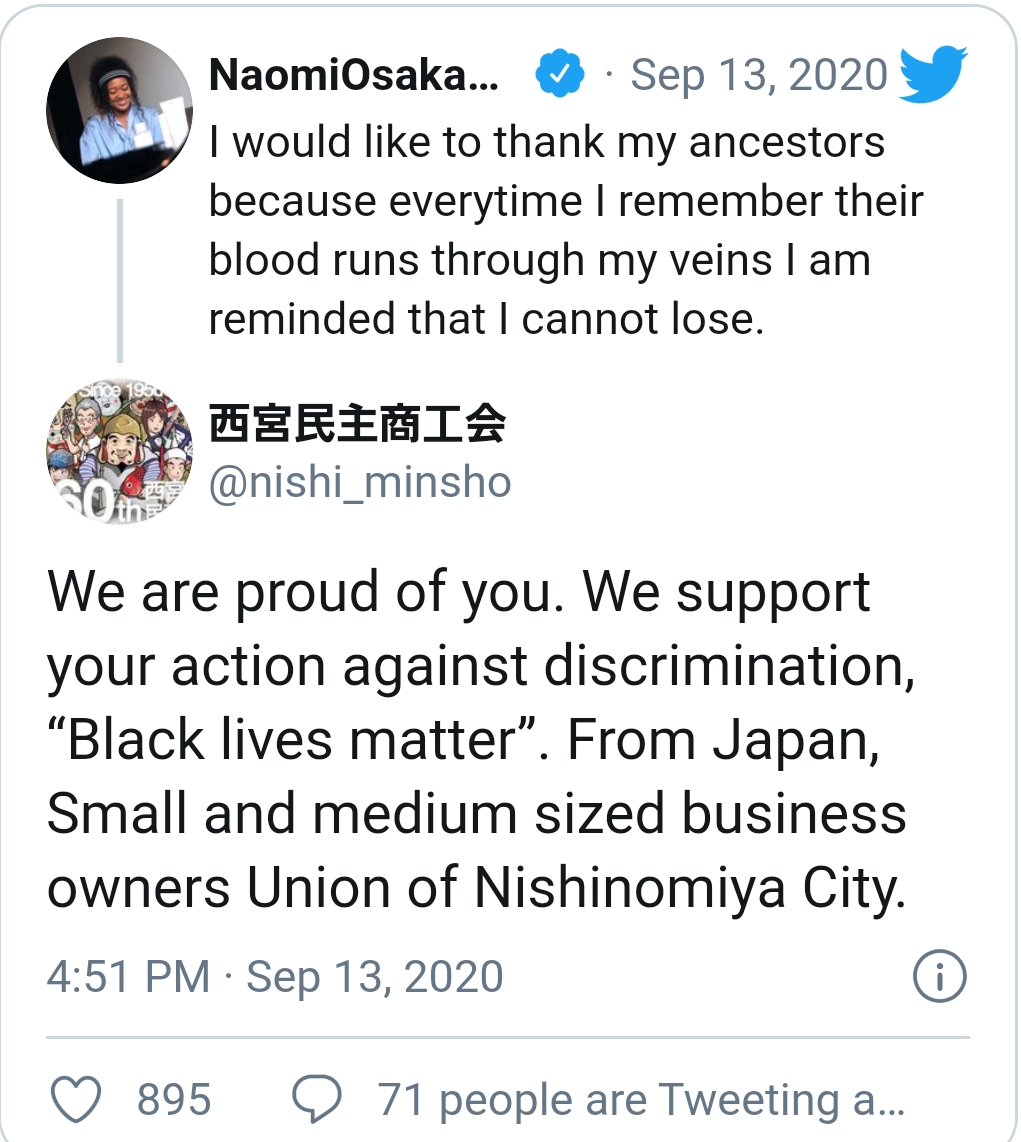Click the "Black lives matter" quoted phrase
Image resolution: width=1021 pixels, height=1142 pixels.
(x=291, y=741)
